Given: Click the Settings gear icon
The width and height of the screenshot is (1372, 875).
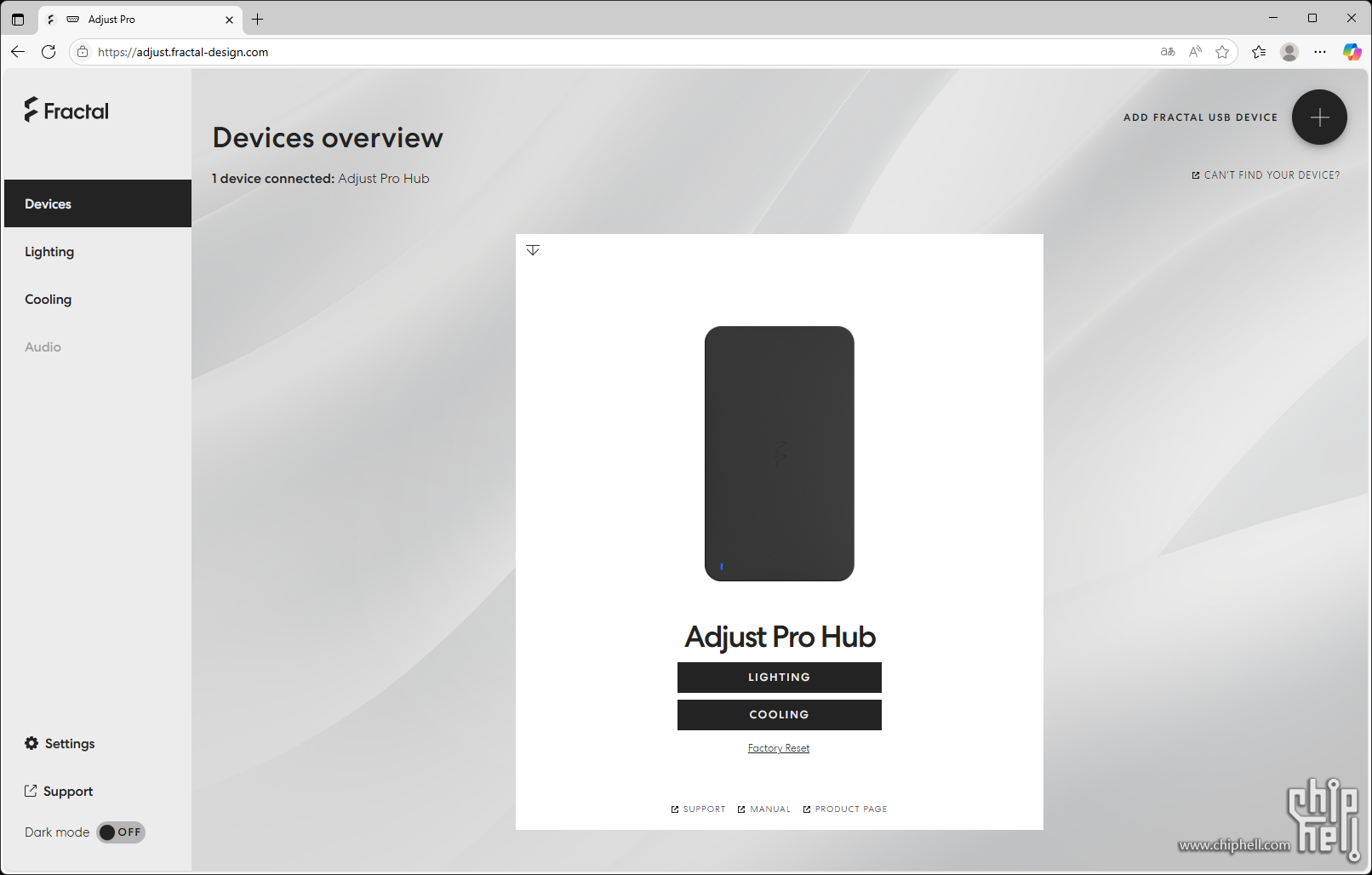Looking at the screenshot, I should pyautogui.click(x=31, y=743).
